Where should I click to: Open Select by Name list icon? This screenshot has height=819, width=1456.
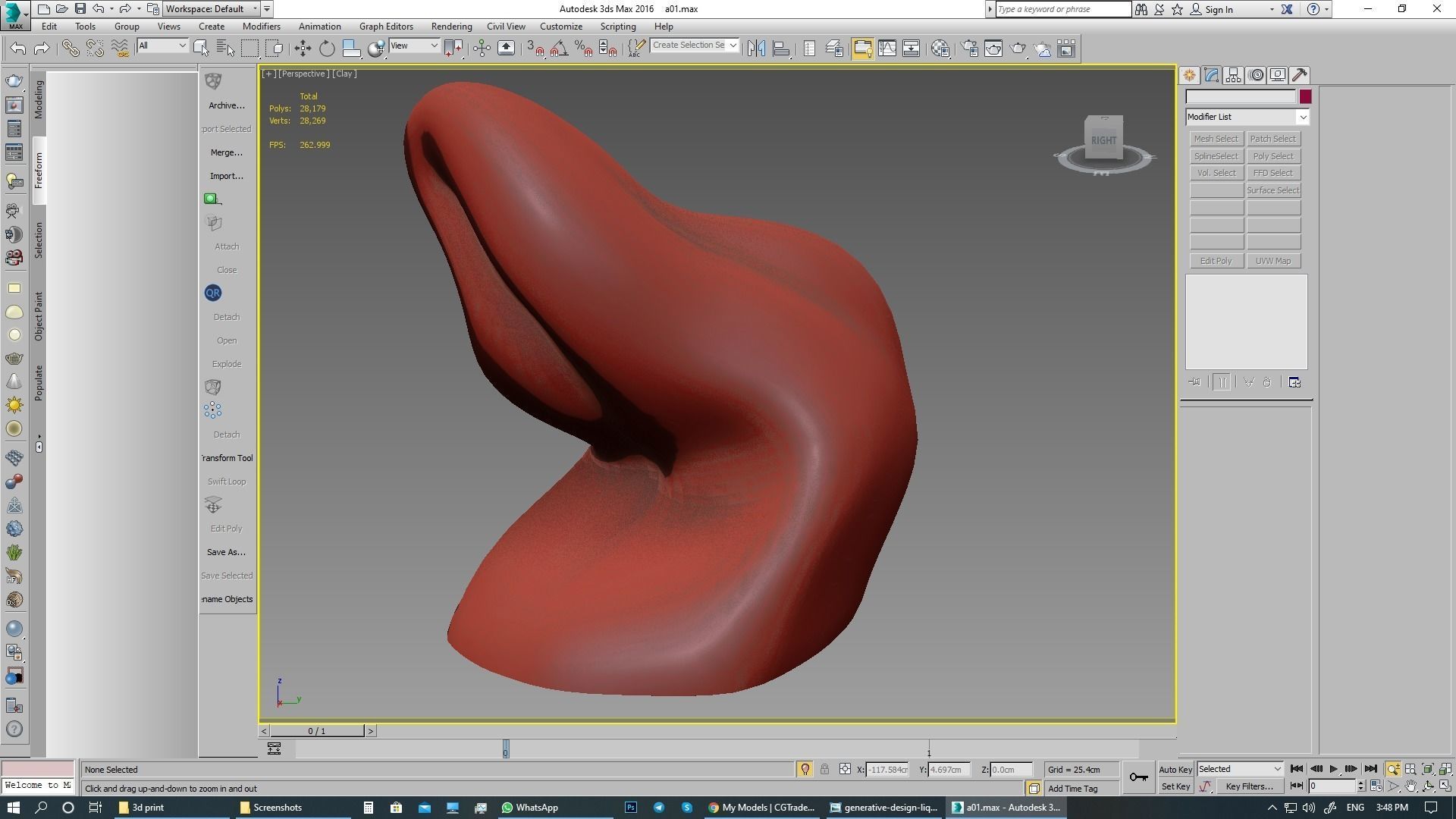[x=225, y=49]
